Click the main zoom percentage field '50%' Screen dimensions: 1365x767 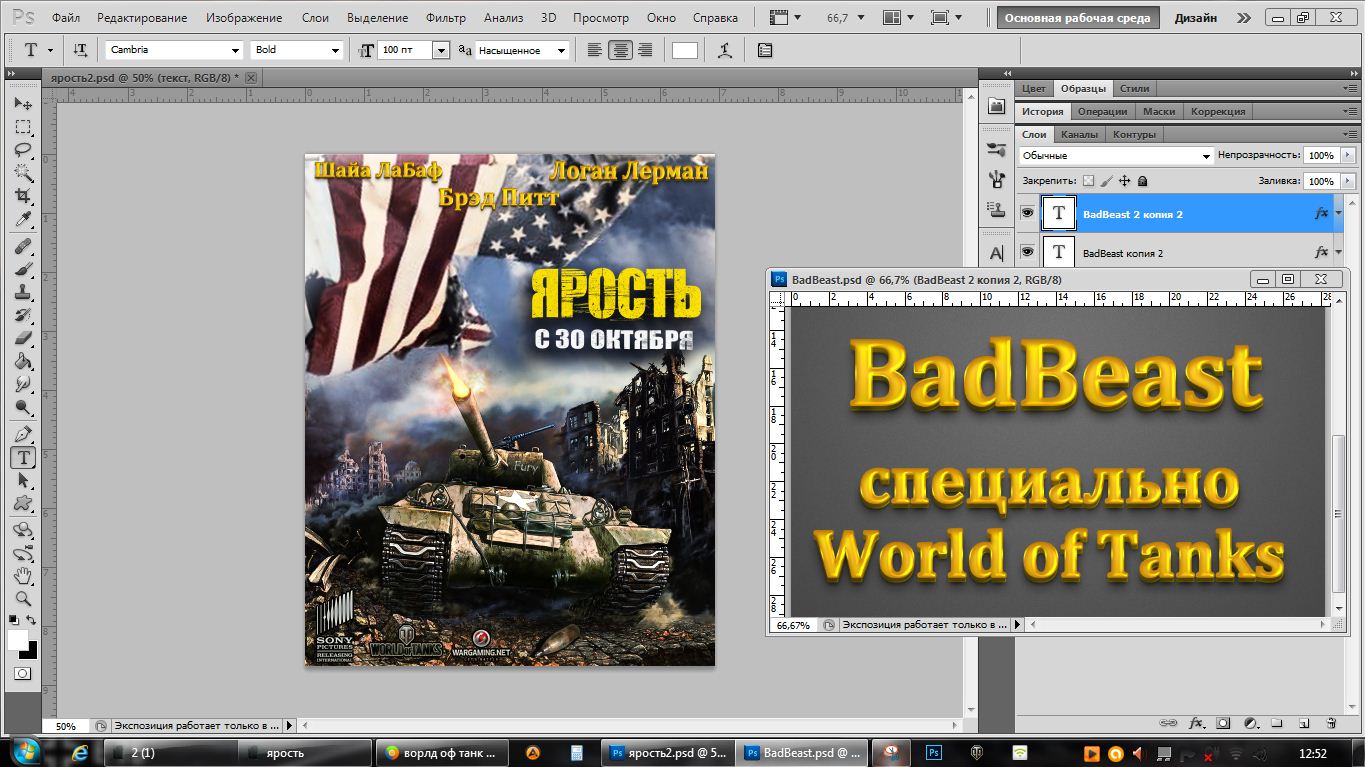point(65,726)
